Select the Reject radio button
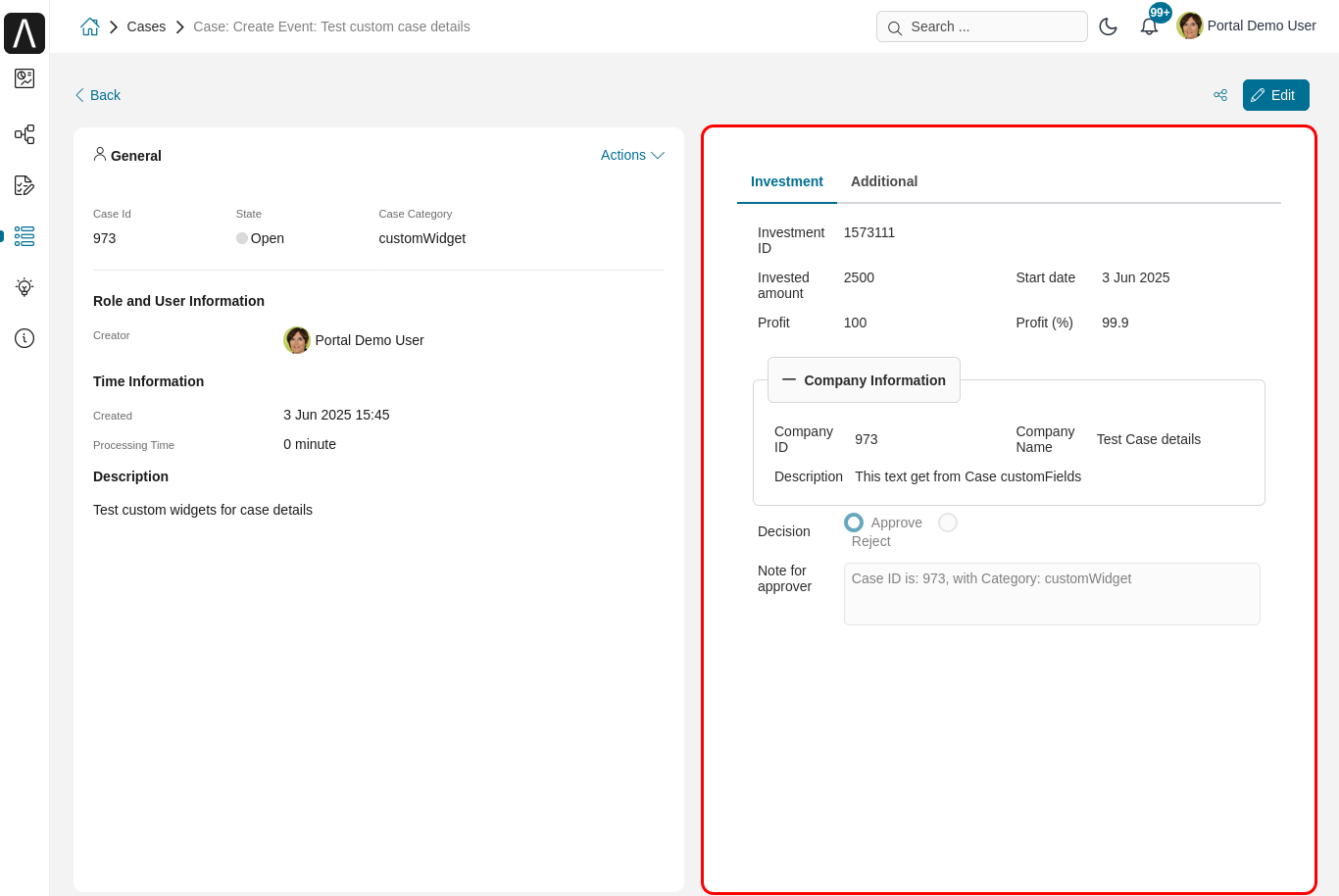This screenshot has width=1339, height=896. point(948,523)
